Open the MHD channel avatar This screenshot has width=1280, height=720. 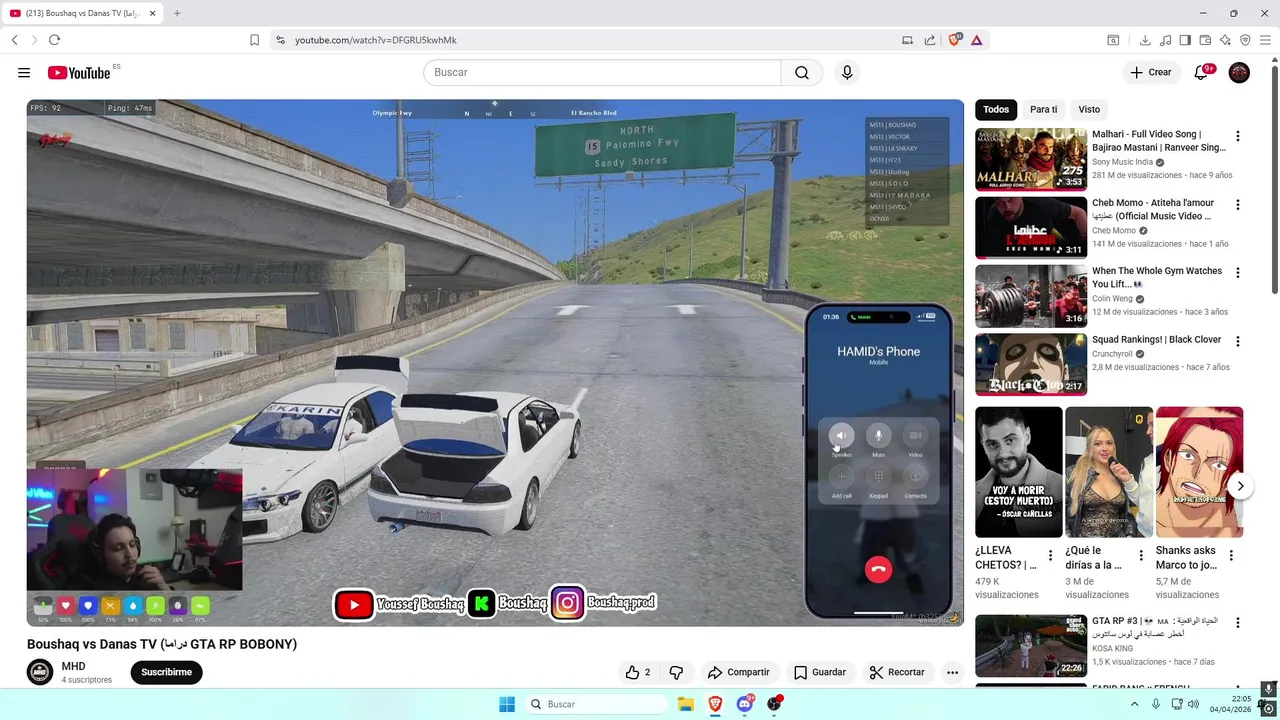(x=40, y=672)
